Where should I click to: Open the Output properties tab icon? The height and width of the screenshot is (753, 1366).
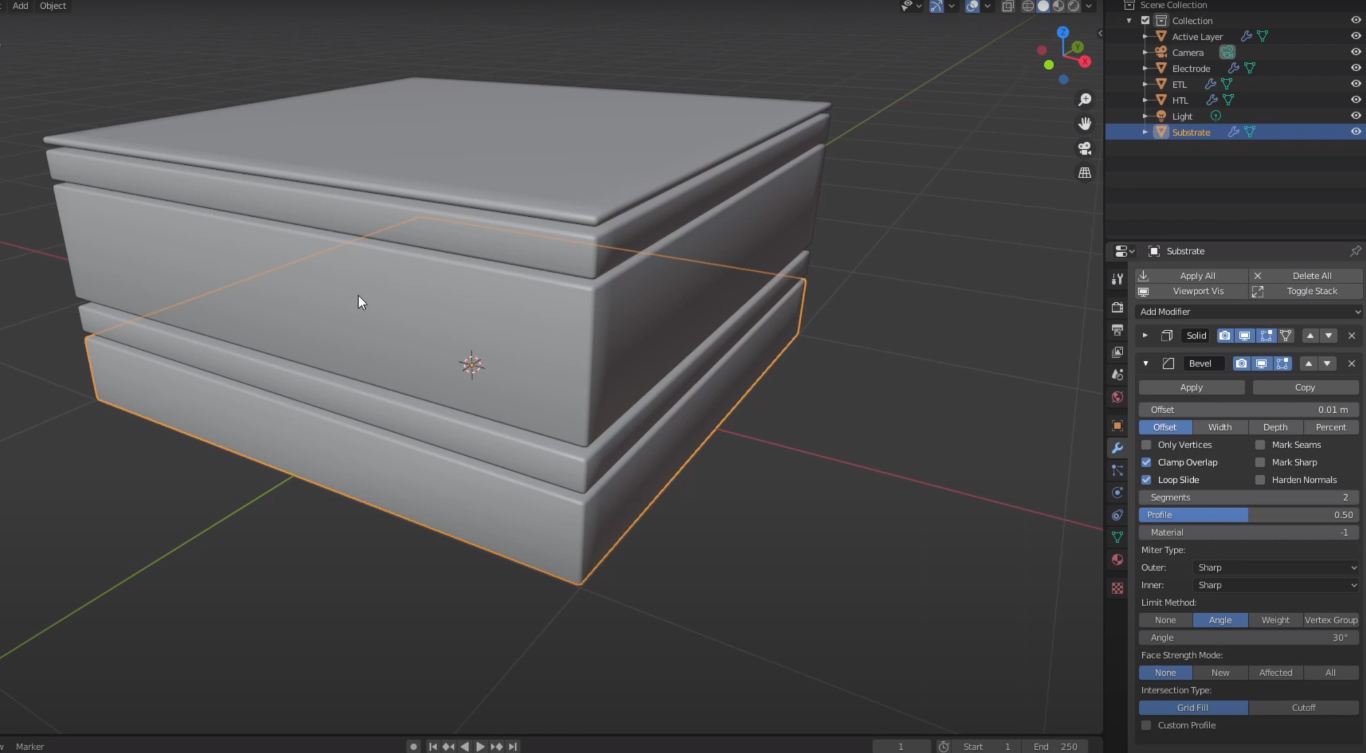(1118, 329)
